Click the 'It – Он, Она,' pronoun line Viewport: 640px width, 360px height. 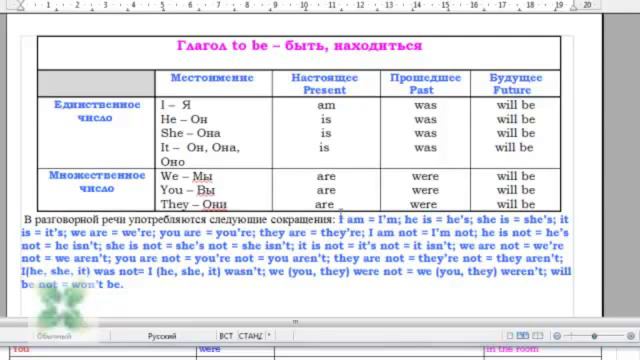200,147
